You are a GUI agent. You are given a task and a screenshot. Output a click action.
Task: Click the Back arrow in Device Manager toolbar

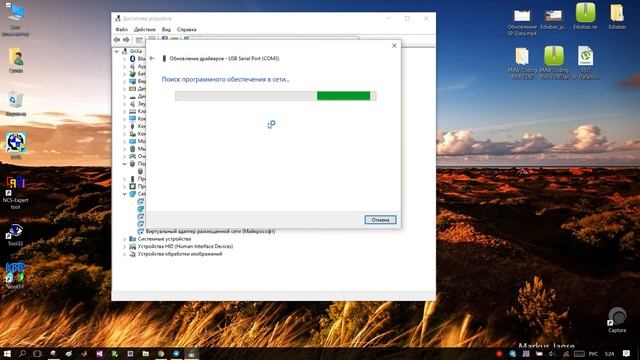coord(117,40)
